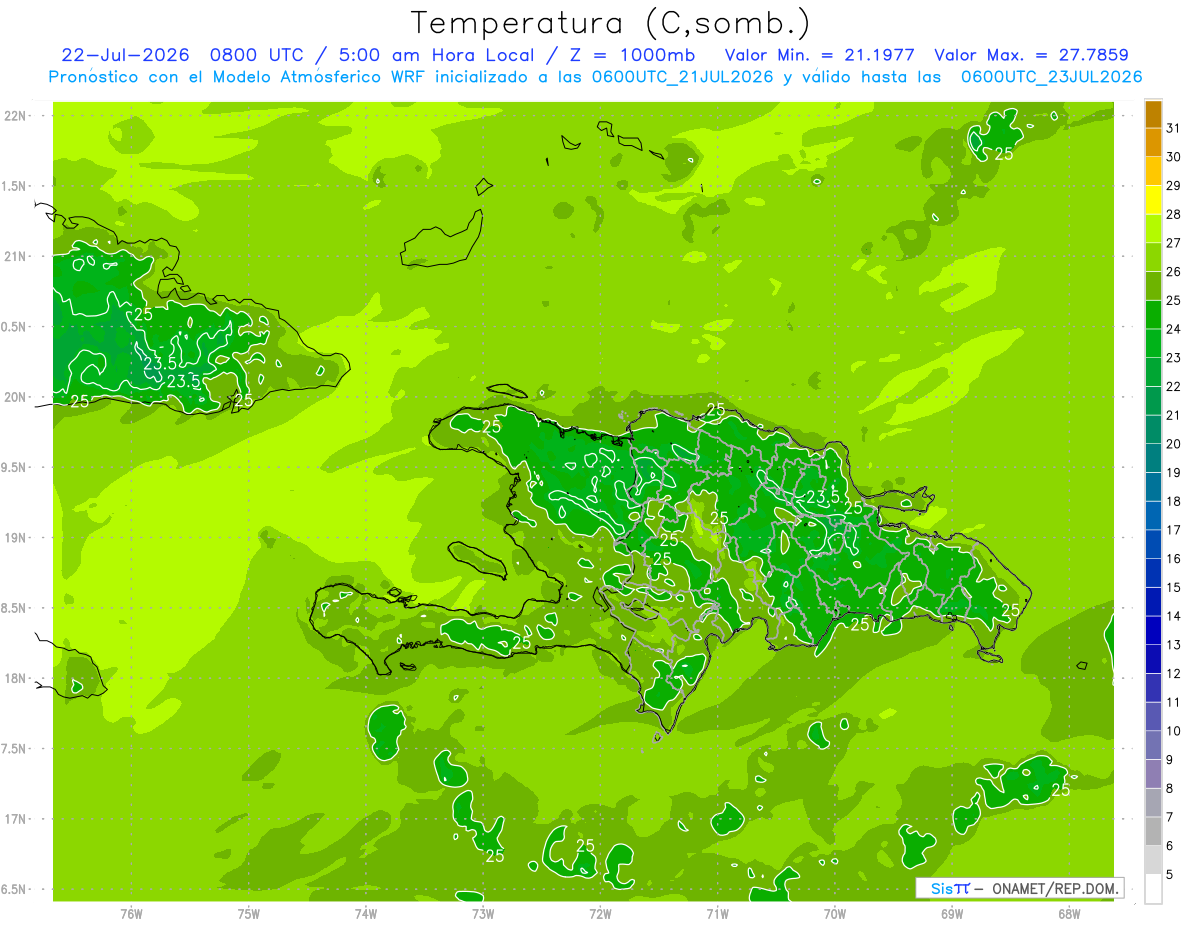This screenshot has width=1200, height=927.
Task: Click the "71W" longitude label
Action: [717, 913]
